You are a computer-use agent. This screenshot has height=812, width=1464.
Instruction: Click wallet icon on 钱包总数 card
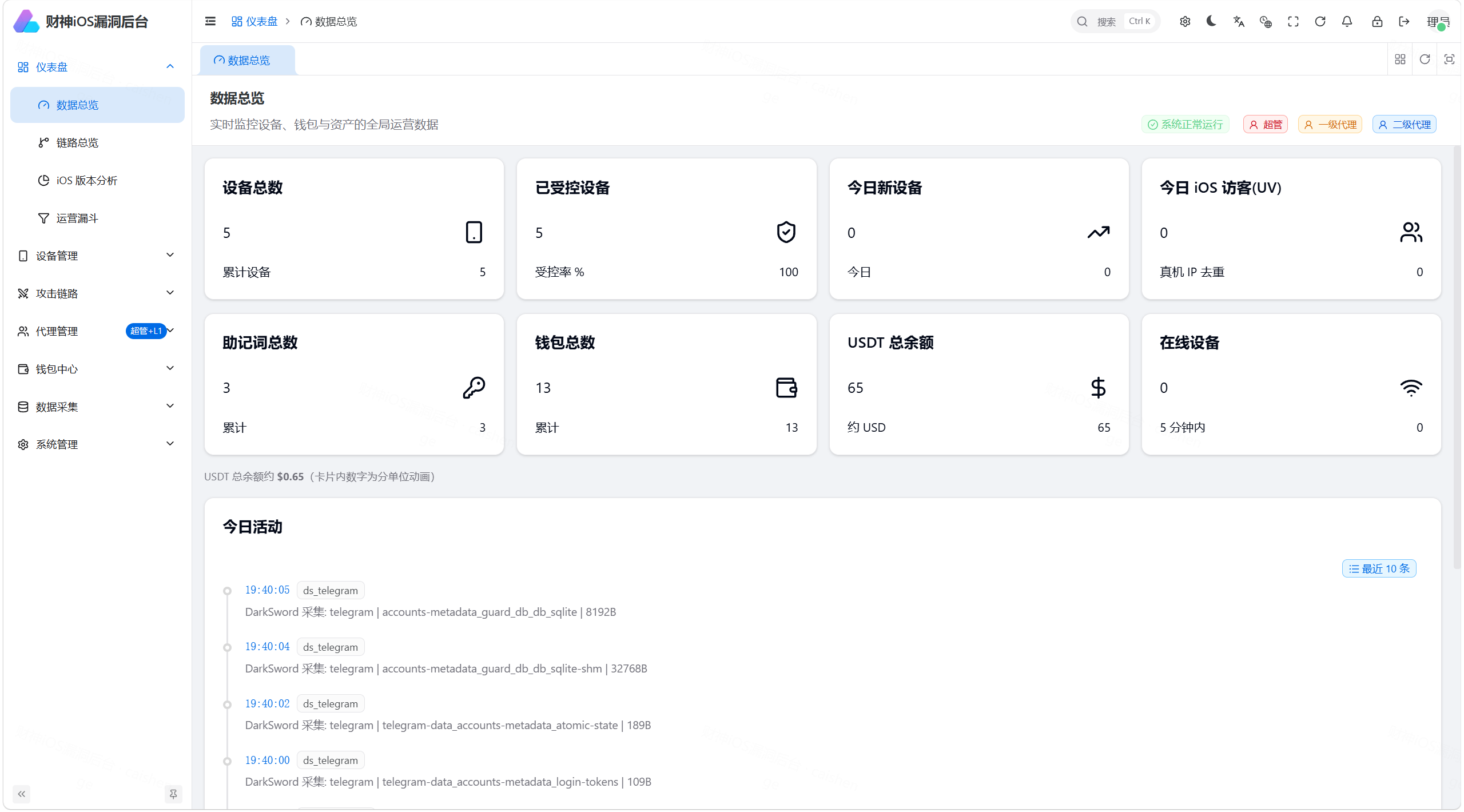pos(786,387)
